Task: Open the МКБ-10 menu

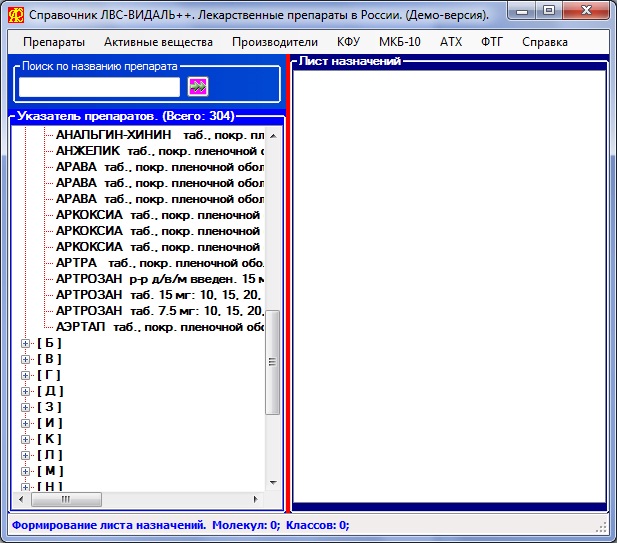Action: [x=399, y=42]
